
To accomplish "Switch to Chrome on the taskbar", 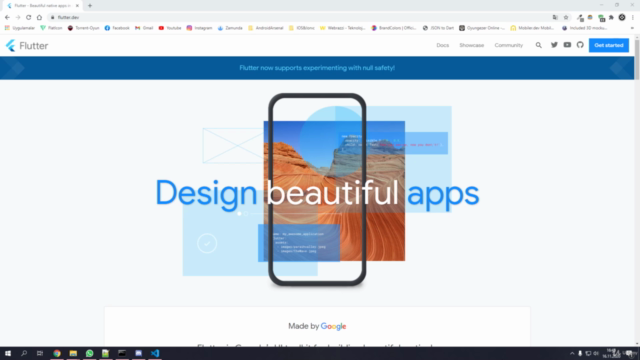I will 57,353.
